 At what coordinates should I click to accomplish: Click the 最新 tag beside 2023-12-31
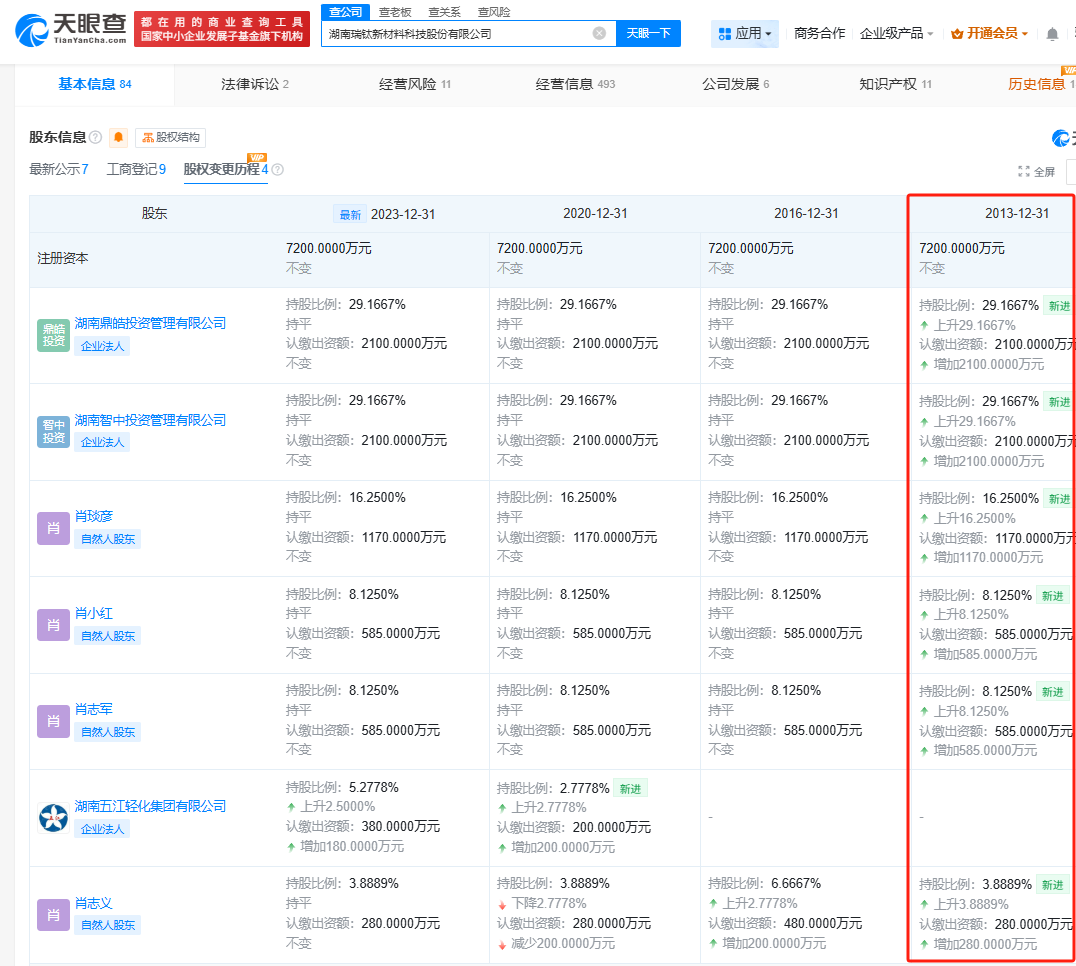pyautogui.click(x=350, y=215)
